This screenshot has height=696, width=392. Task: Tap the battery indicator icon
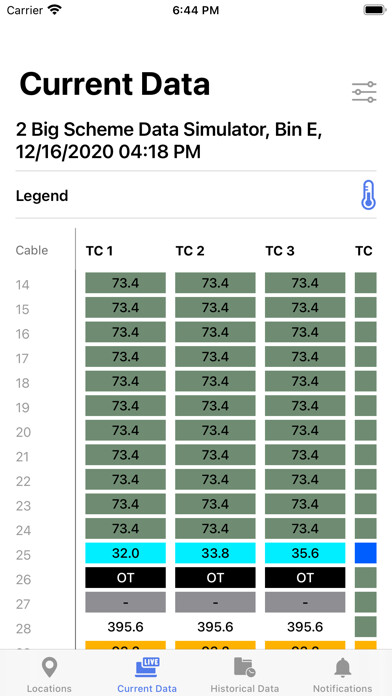(374, 10)
